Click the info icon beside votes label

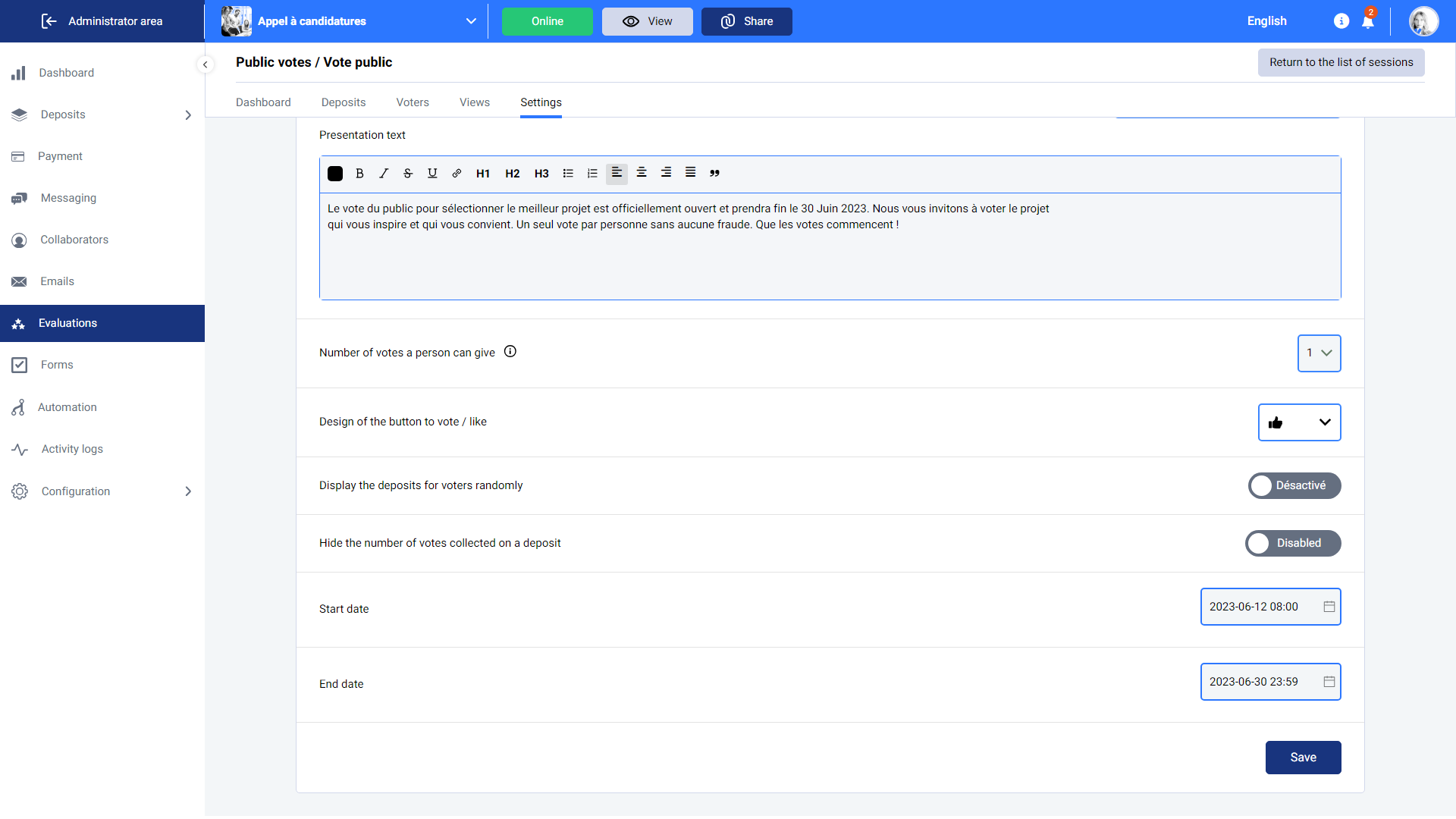click(510, 352)
